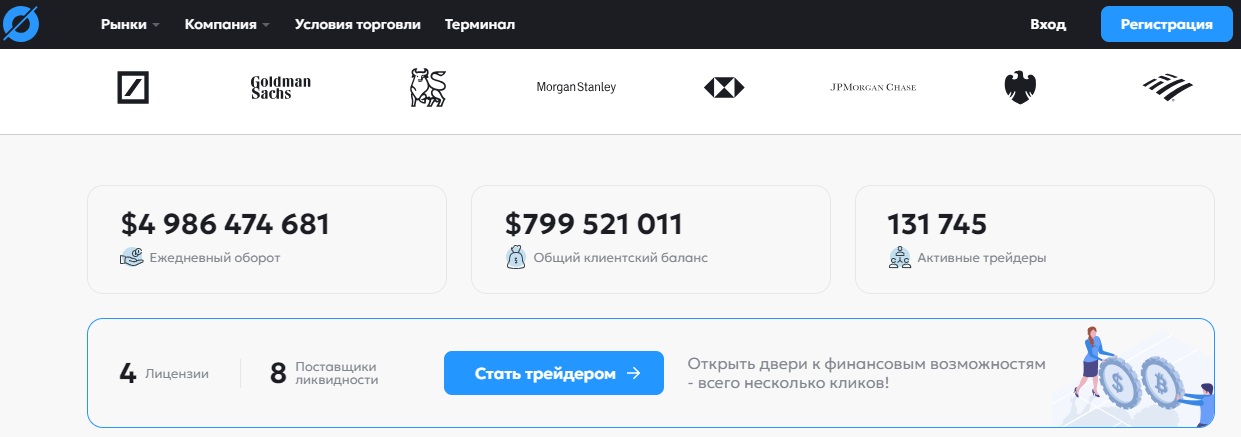Click the Вход login link
Image resolution: width=1241 pixels, height=437 pixels.
tap(1048, 24)
